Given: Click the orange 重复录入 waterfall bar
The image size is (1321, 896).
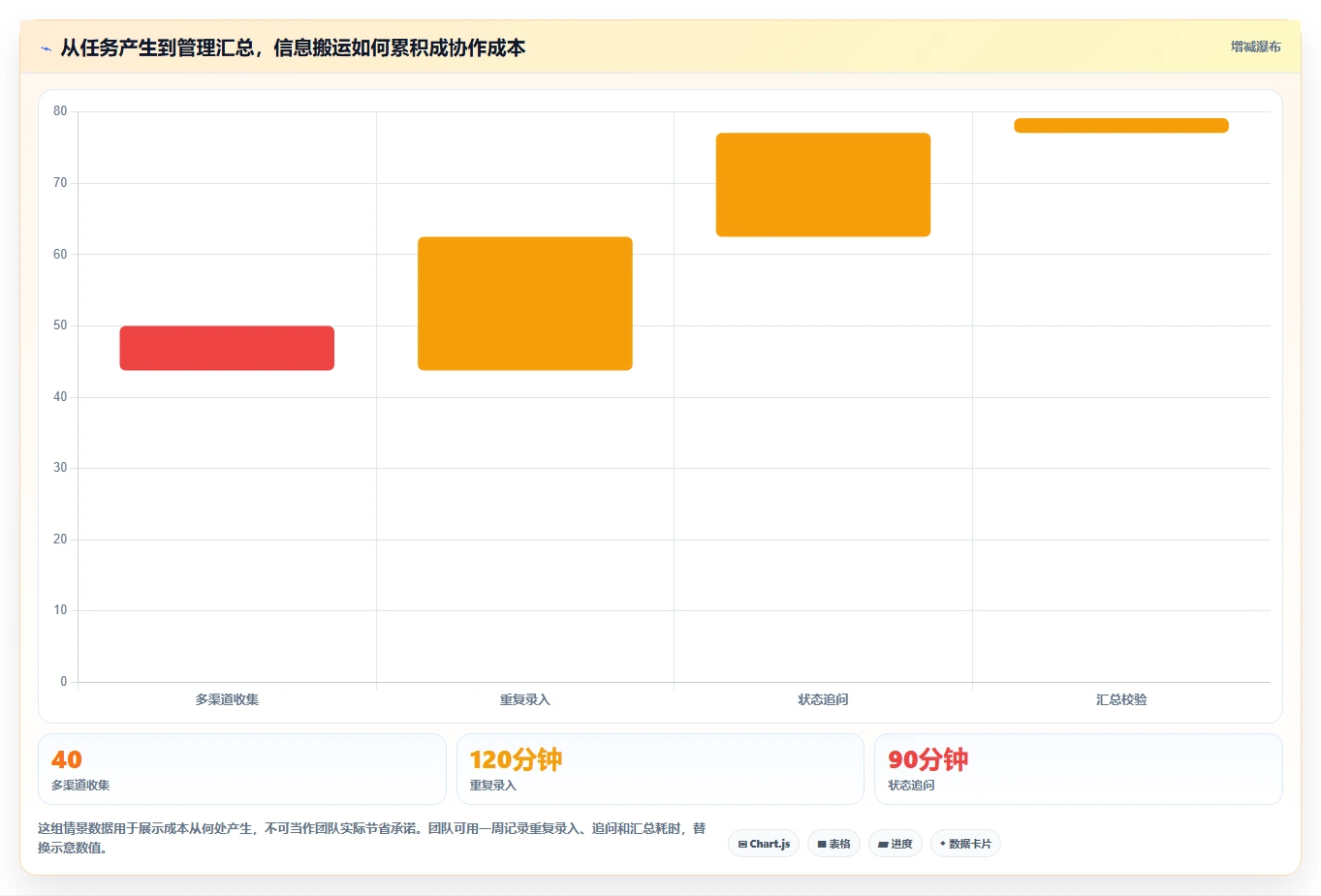Looking at the screenshot, I should click(x=525, y=303).
